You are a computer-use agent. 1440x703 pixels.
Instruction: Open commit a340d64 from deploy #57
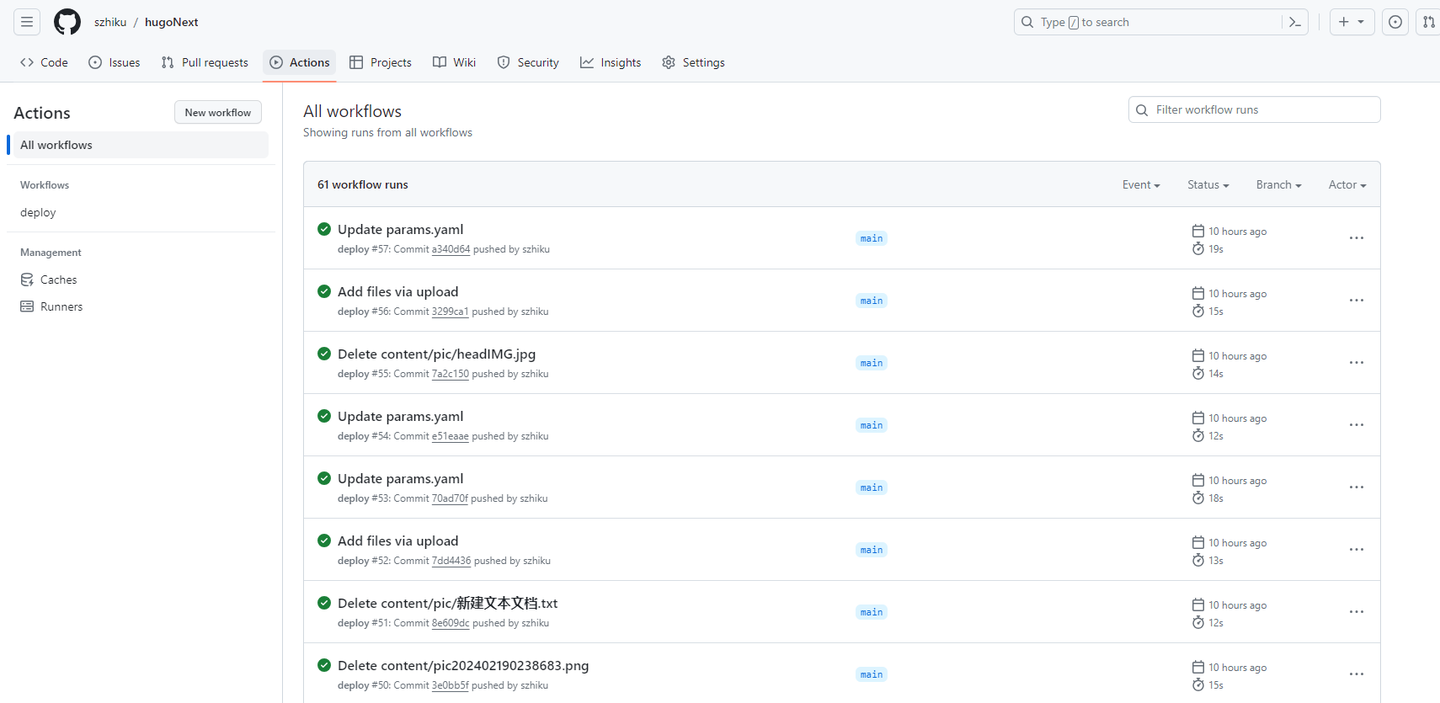coord(451,248)
